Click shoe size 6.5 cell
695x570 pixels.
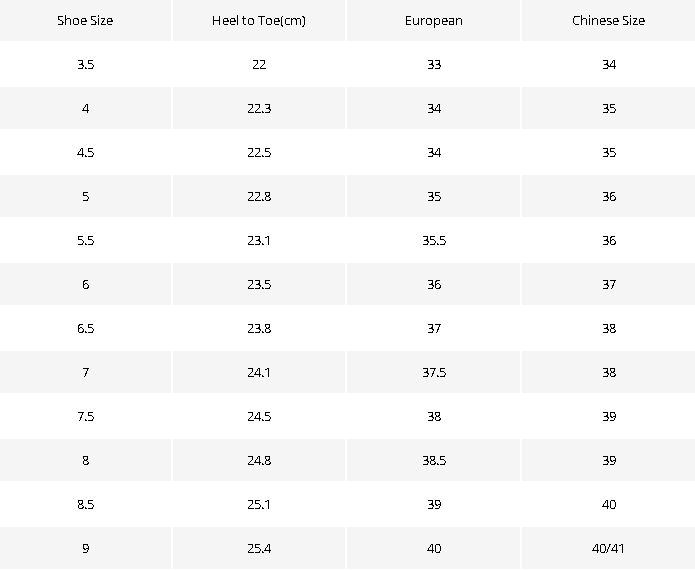85,328
